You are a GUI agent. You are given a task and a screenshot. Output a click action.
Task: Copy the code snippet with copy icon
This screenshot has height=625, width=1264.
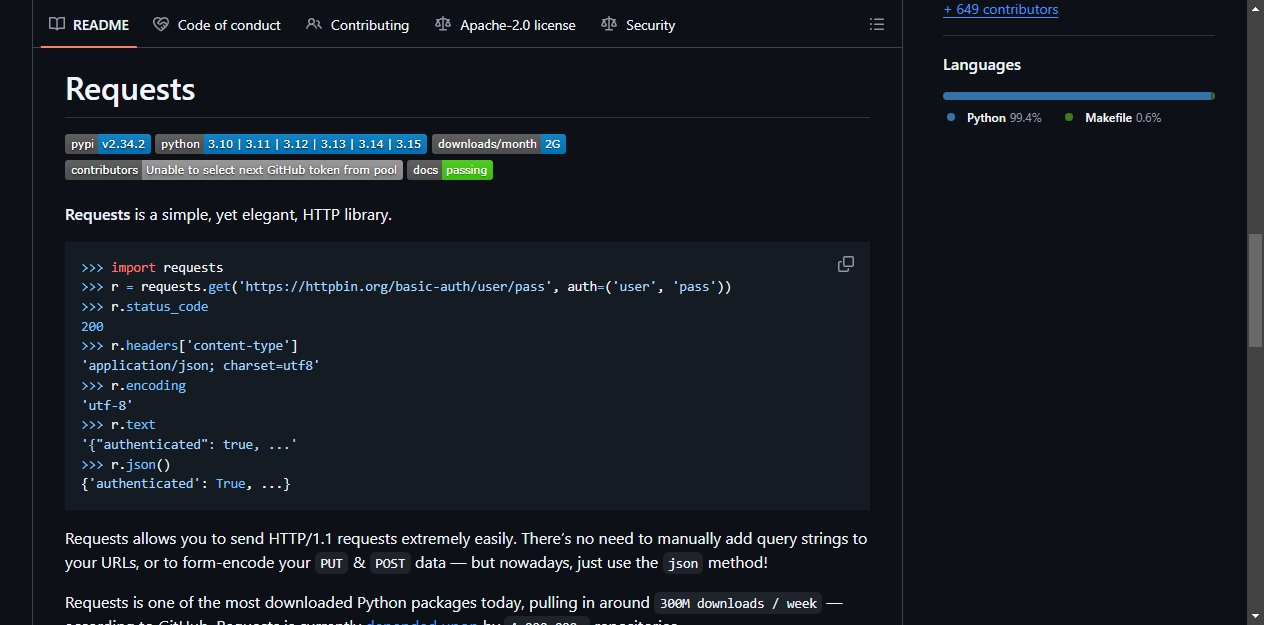(x=846, y=264)
